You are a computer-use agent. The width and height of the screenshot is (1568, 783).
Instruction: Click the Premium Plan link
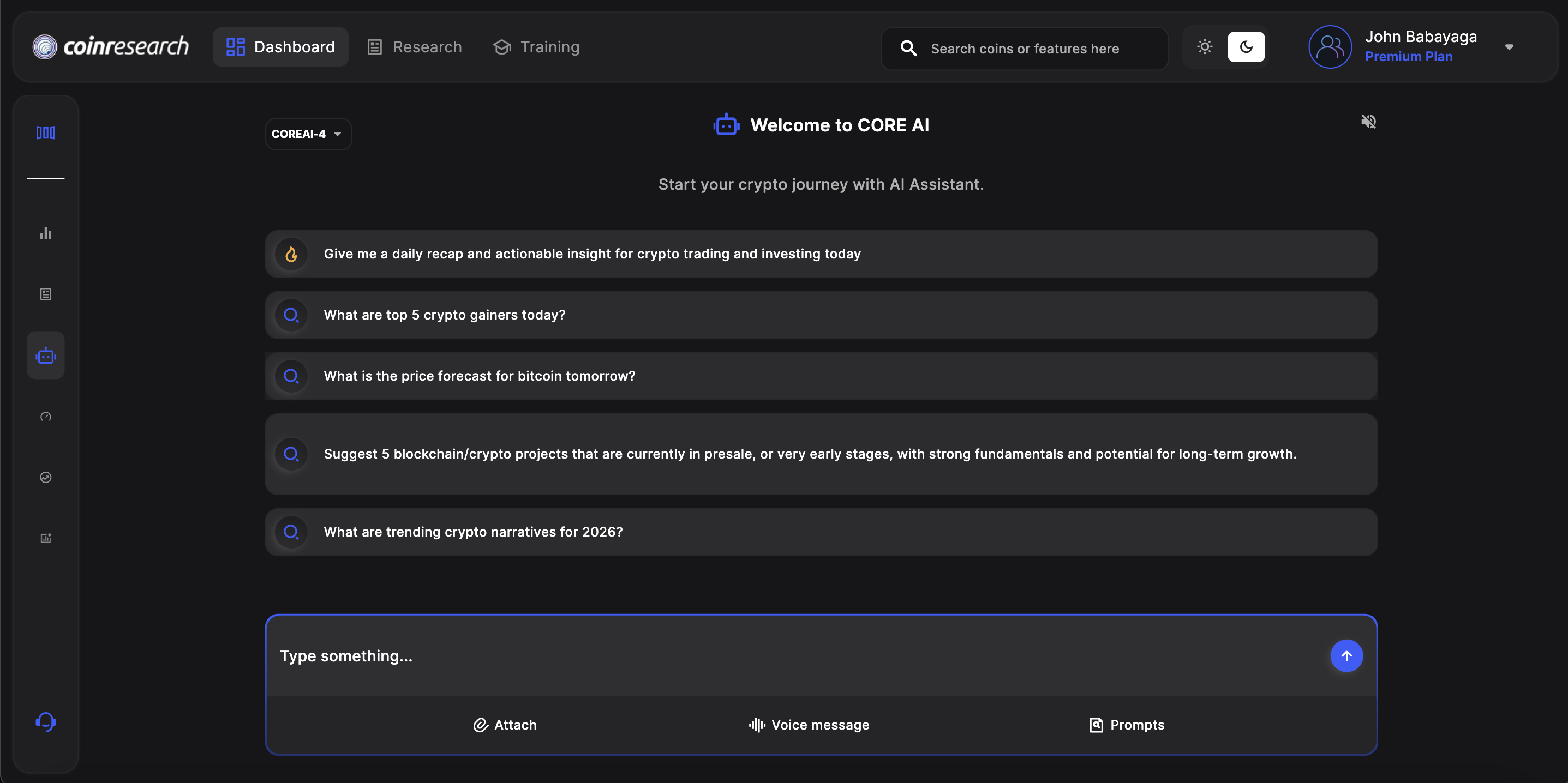click(1409, 57)
